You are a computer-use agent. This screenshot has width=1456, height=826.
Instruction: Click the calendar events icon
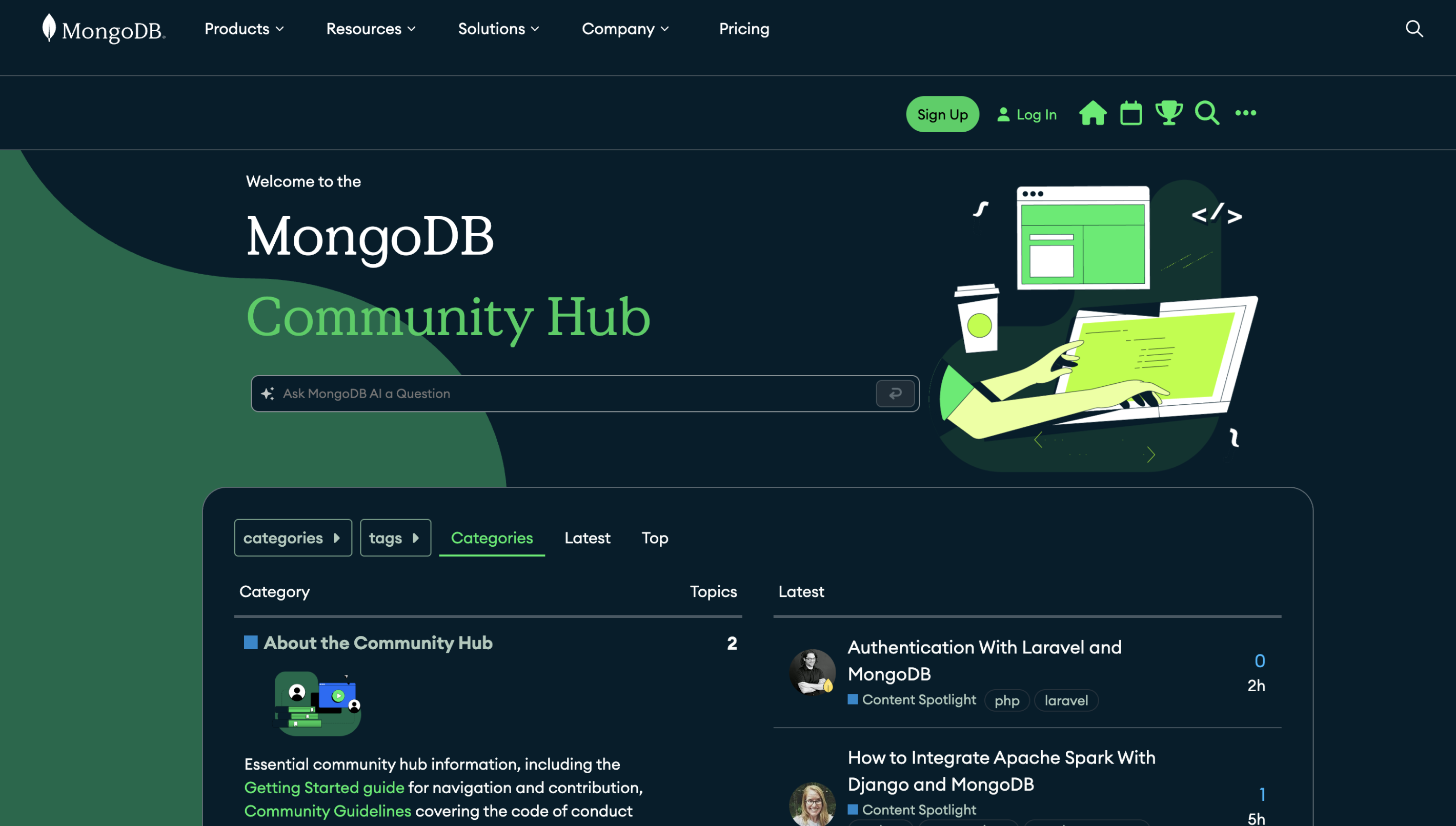[1130, 113]
